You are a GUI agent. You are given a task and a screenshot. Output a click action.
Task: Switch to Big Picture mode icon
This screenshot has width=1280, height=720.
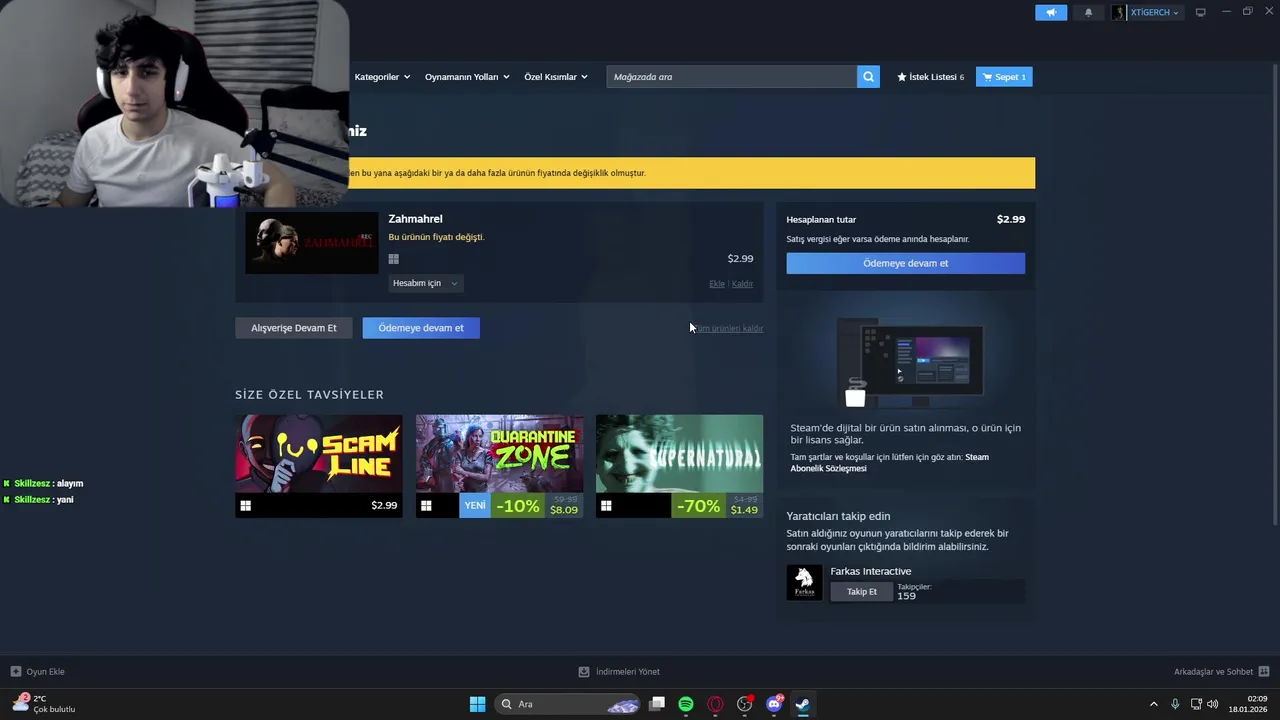click(x=1200, y=12)
